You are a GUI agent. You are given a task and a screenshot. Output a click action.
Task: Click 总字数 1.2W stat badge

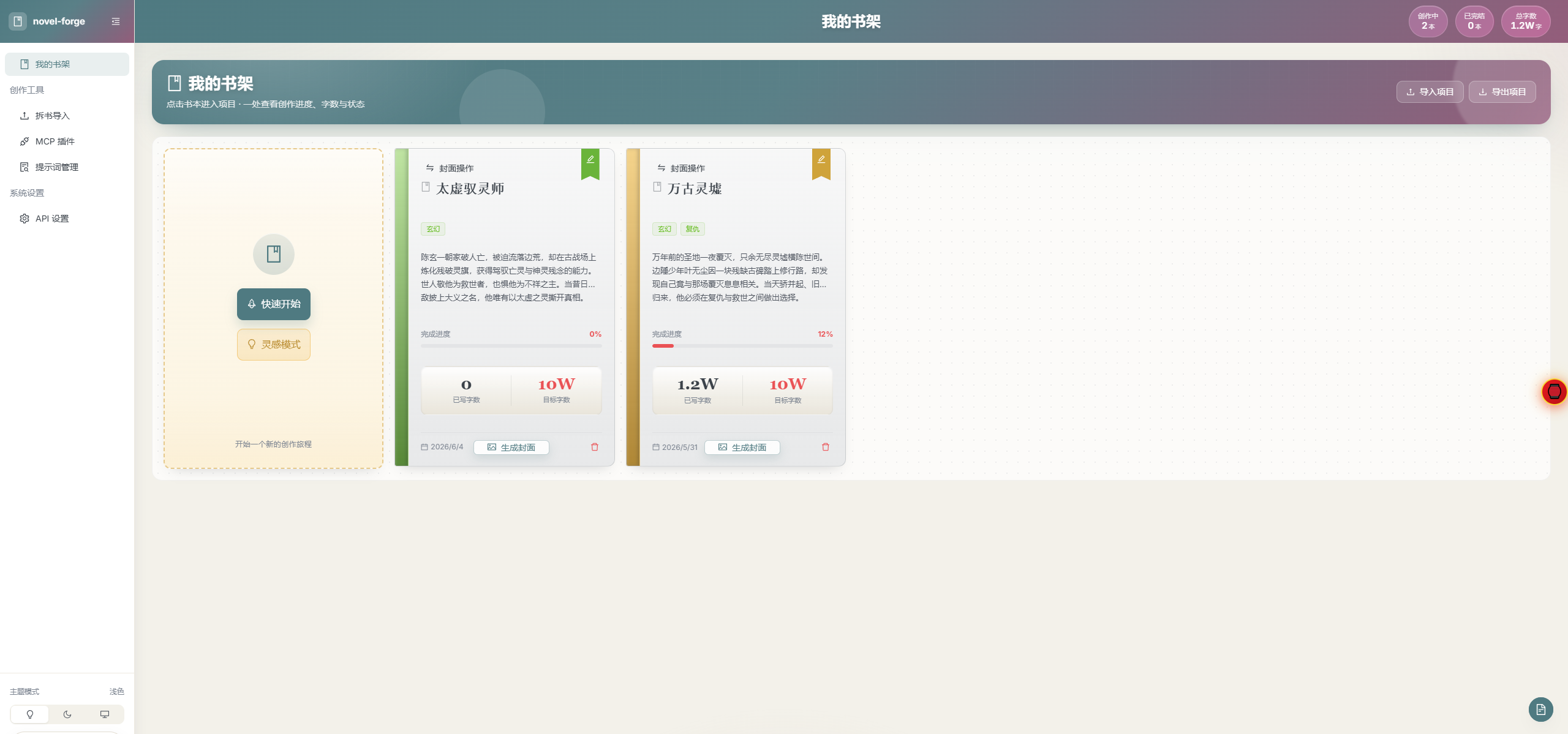point(1526,21)
